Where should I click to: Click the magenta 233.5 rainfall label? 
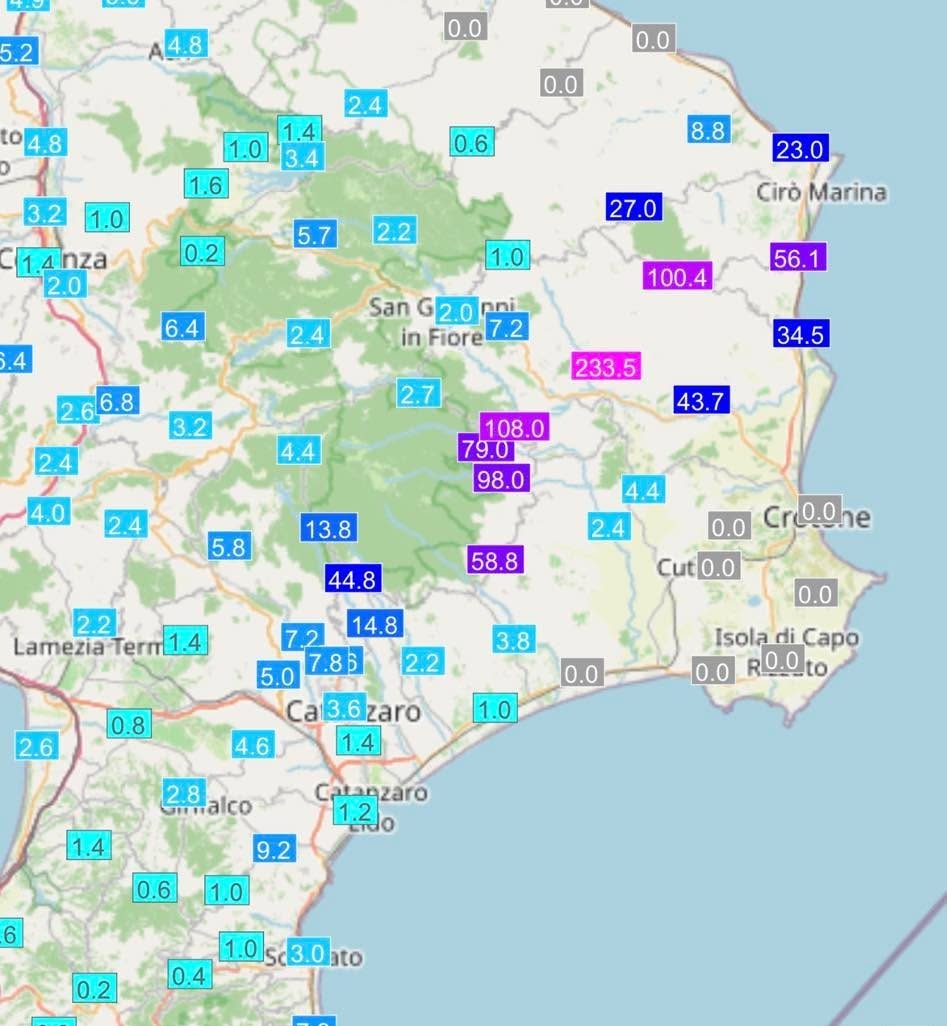click(x=606, y=366)
